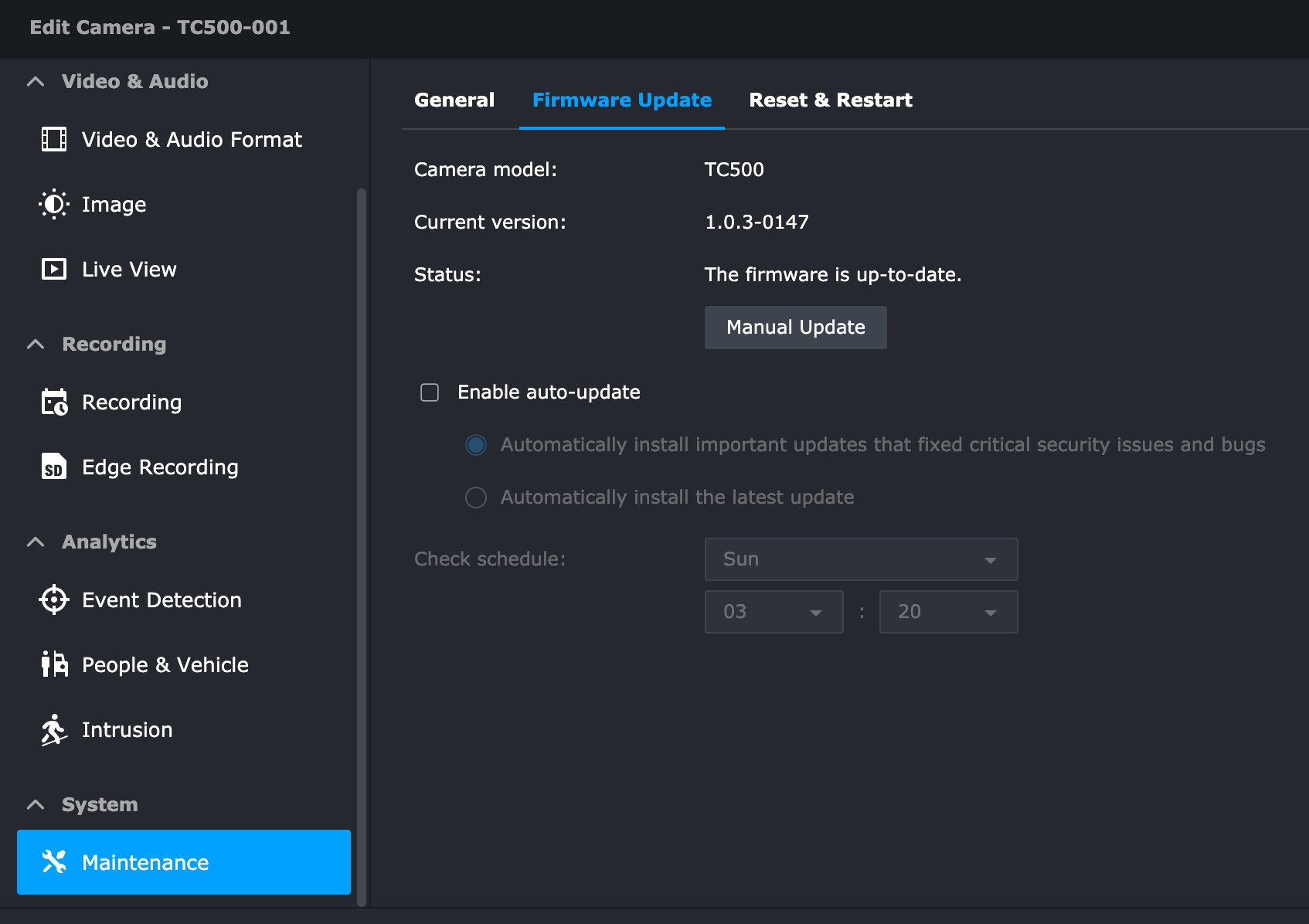Click the Enable auto-update label
1309x924 pixels.
(x=549, y=392)
